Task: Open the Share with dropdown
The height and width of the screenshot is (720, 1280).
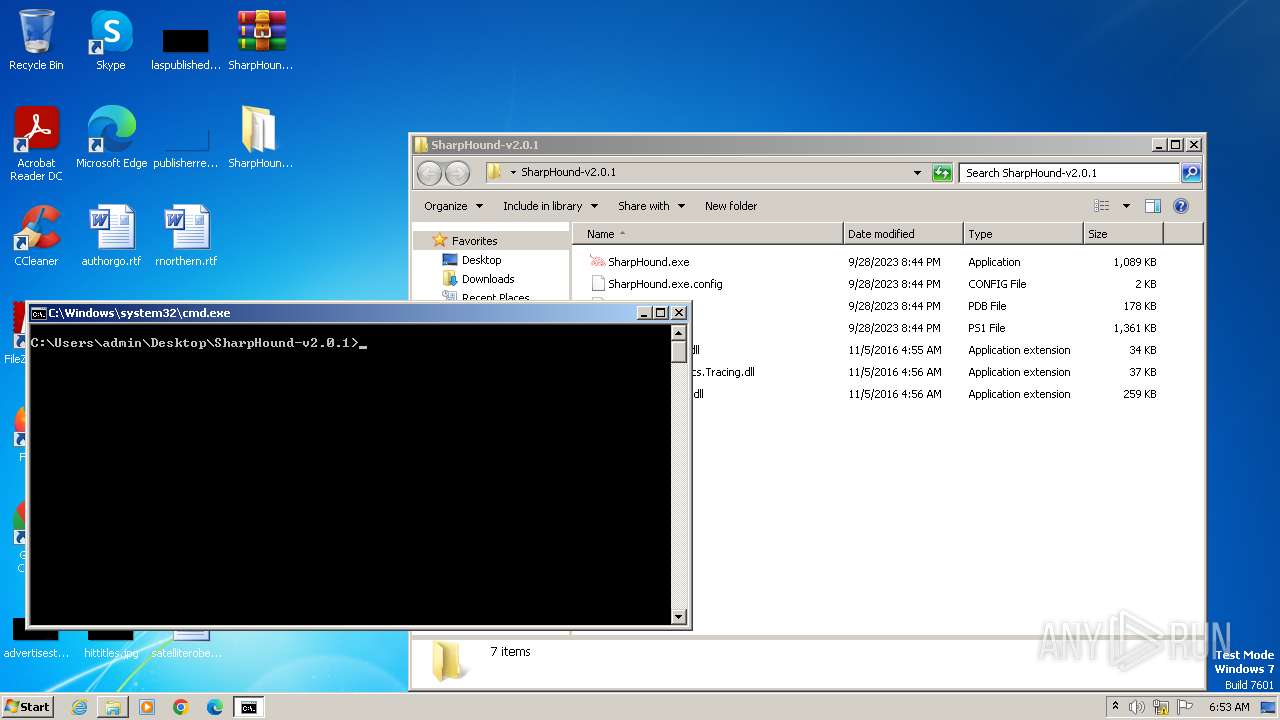Action: pyautogui.click(x=651, y=206)
